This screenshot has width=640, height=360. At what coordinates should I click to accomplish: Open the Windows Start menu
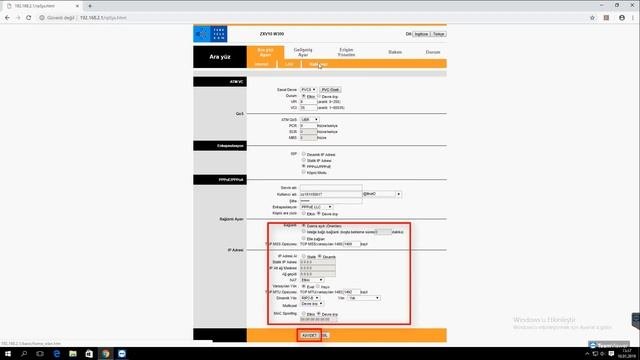(8, 353)
